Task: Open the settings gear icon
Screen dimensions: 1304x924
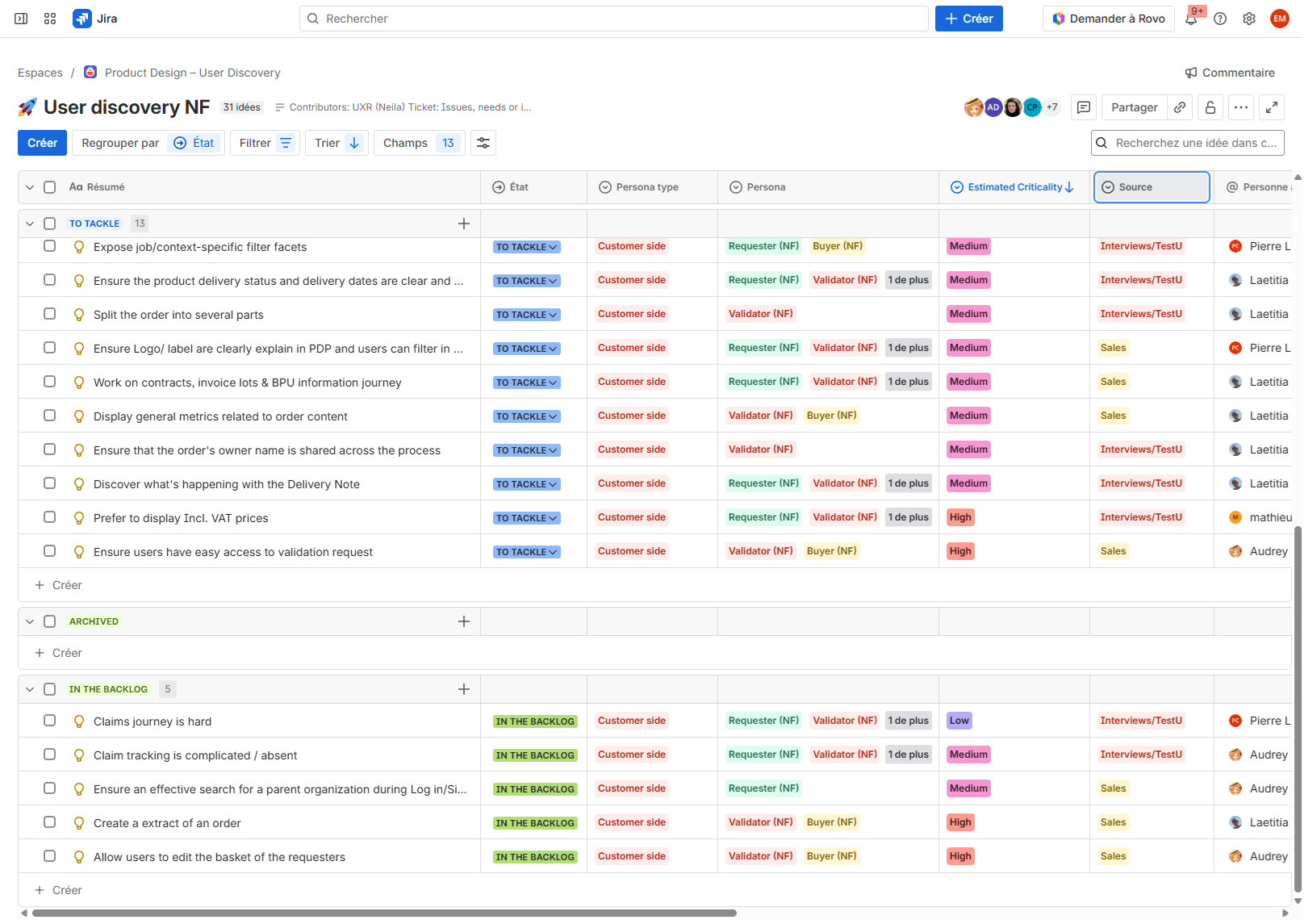Action: pos(1249,19)
